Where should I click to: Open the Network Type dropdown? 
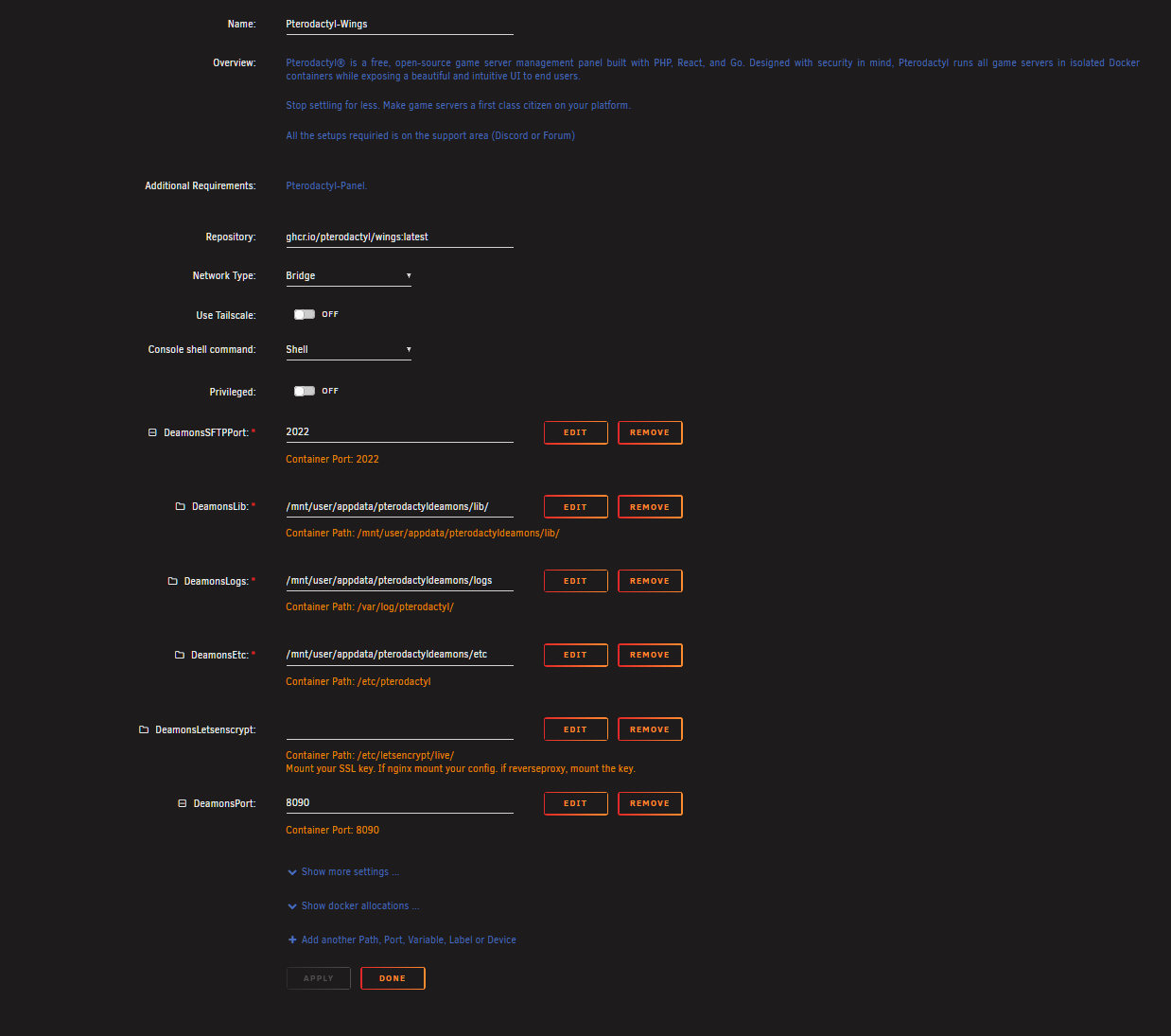pyautogui.click(x=348, y=275)
